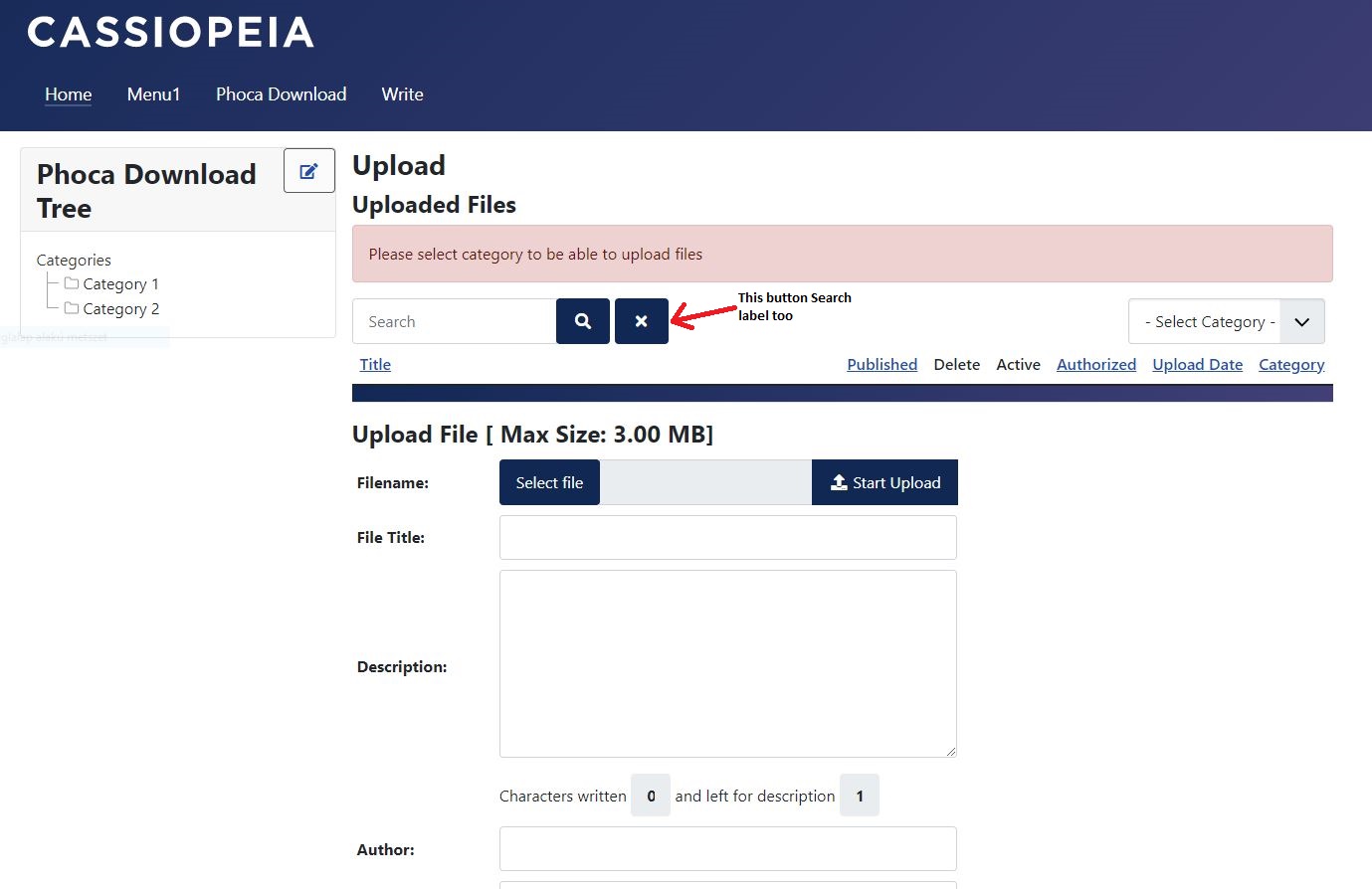The width and height of the screenshot is (1372, 889).
Task: Focus the Author input field
Action: tap(728, 849)
